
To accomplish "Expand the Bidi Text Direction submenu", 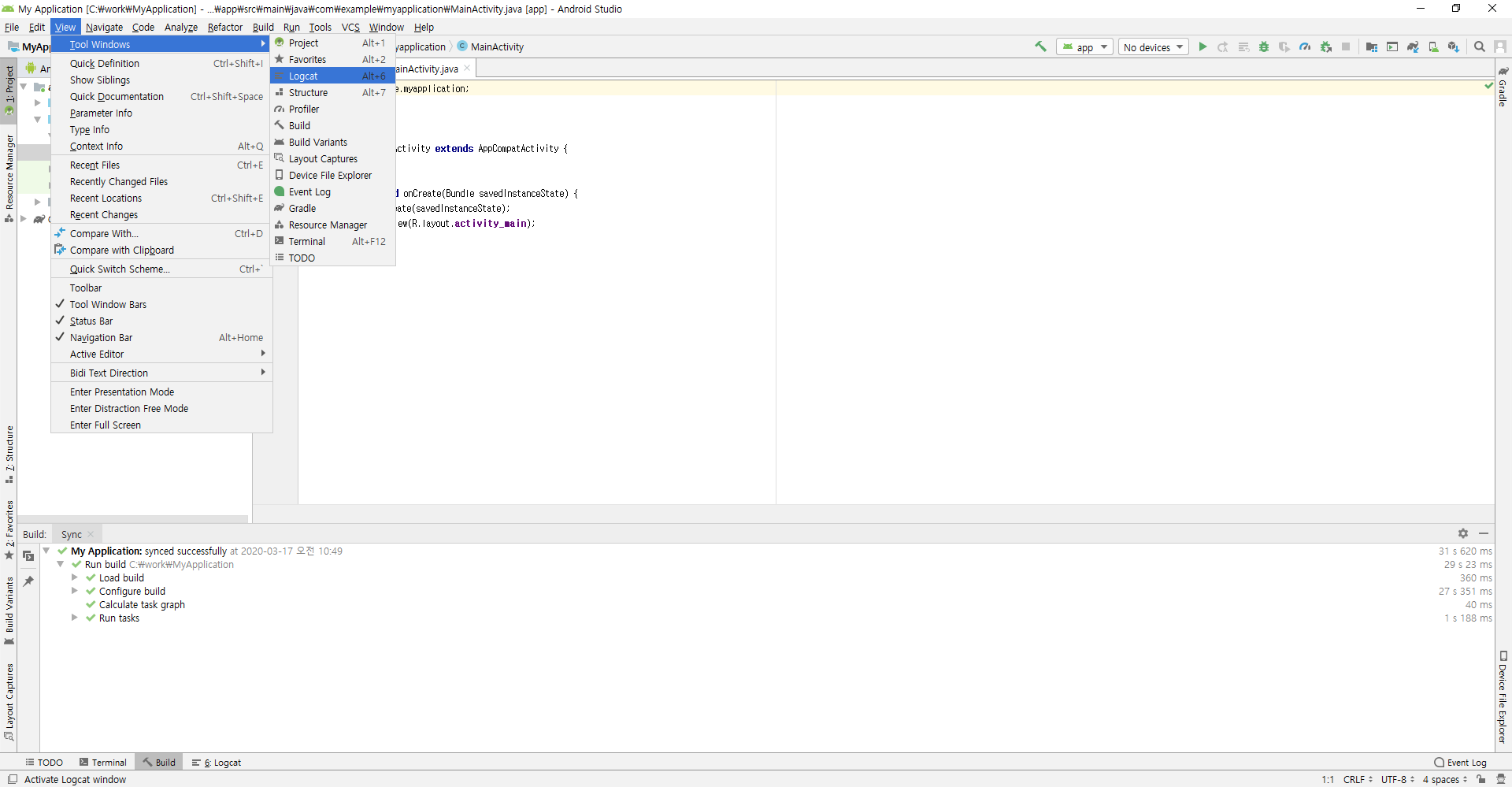I will point(161,373).
